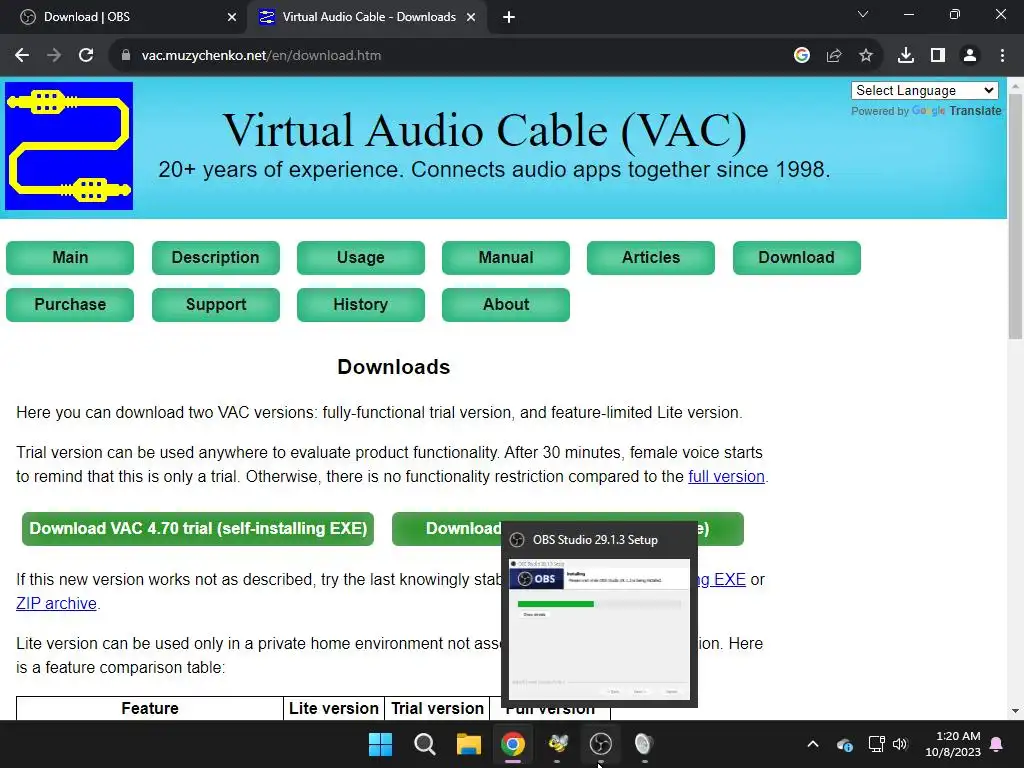Open notifications bell icon
The width and height of the screenshot is (1024, 768).
[x=997, y=744]
